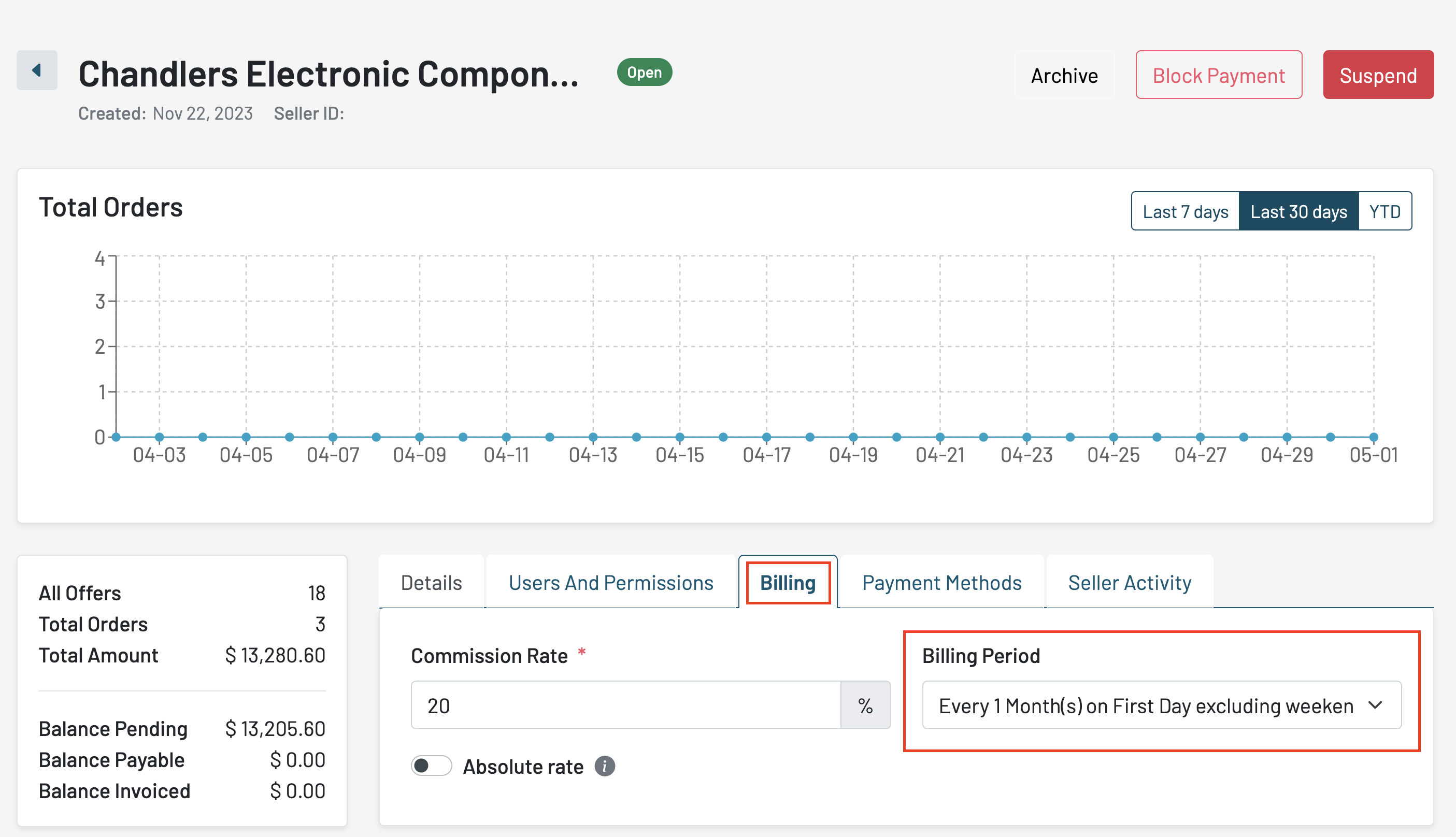Image resolution: width=1456 pixels, height=837 pixels.
Task: Toggle the Absolute rate switch
Action: (431, 766)
